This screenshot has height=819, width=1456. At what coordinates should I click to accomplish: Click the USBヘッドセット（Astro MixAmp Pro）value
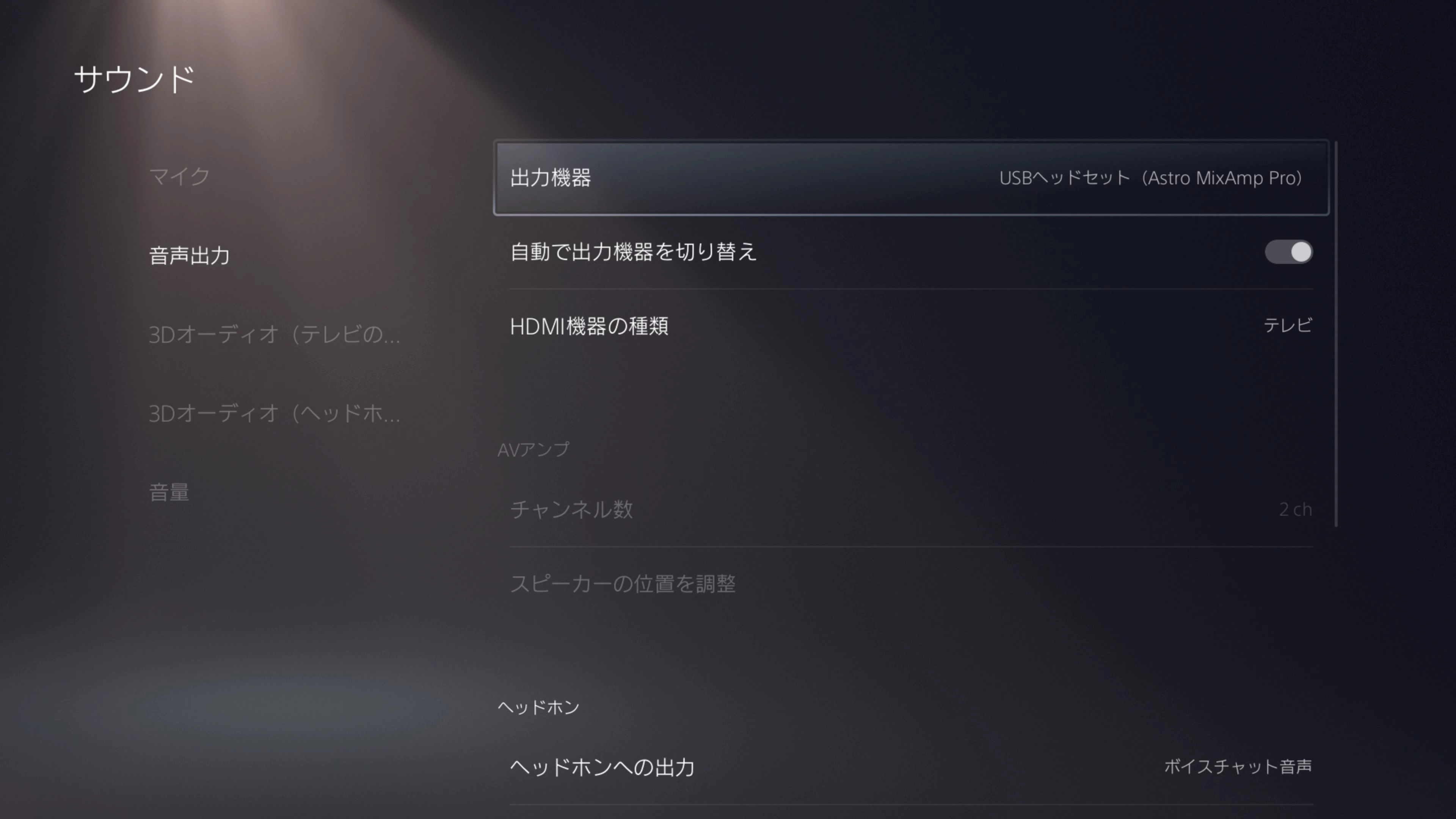[x=1151, y=178]
